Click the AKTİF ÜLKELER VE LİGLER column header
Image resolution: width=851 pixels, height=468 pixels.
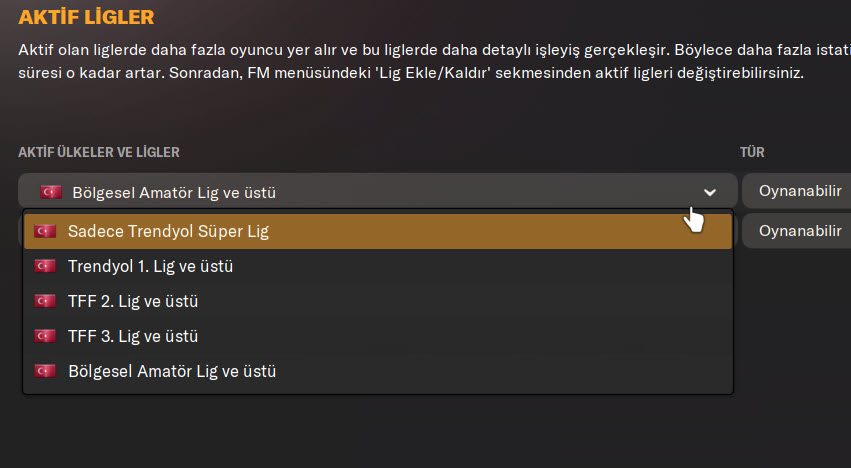coord(98,152)
